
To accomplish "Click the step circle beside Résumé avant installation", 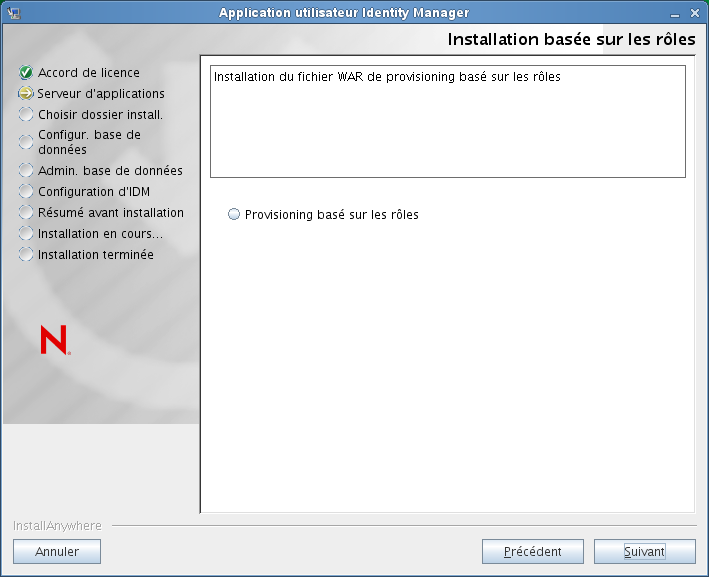I will click(x=26, y=212).
